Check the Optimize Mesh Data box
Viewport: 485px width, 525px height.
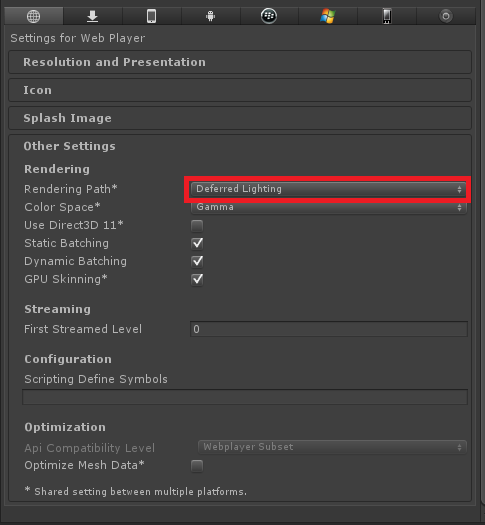click(x=197, y=466)
